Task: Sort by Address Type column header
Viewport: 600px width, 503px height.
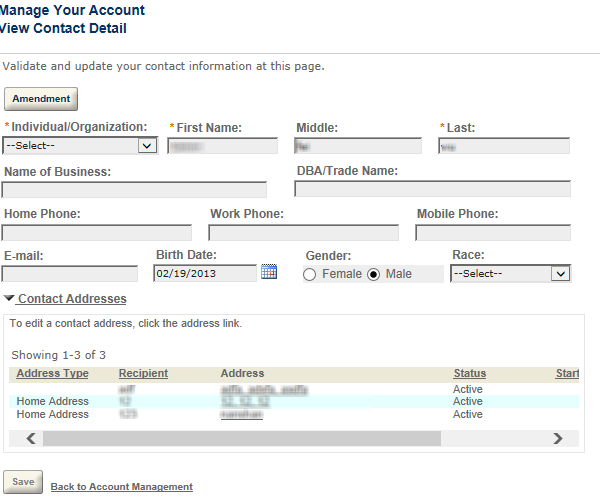Action: pos(53,374)
